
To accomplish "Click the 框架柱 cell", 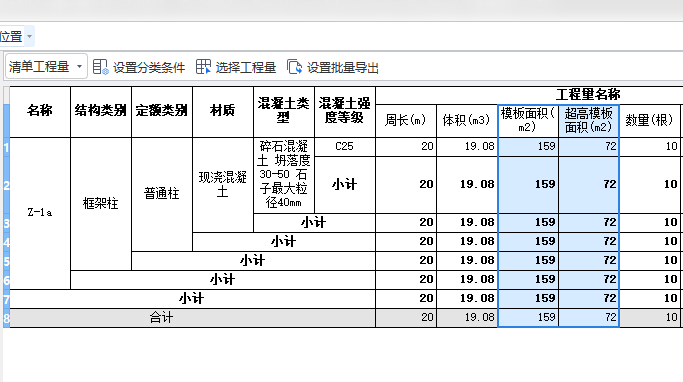I will point(101,204).
